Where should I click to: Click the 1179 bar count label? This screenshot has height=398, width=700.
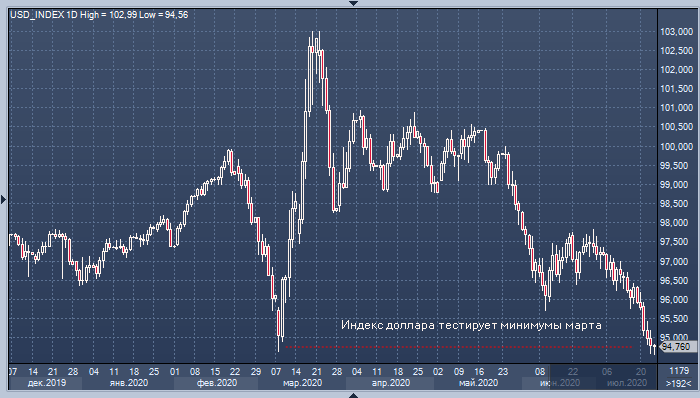point(679,371)
